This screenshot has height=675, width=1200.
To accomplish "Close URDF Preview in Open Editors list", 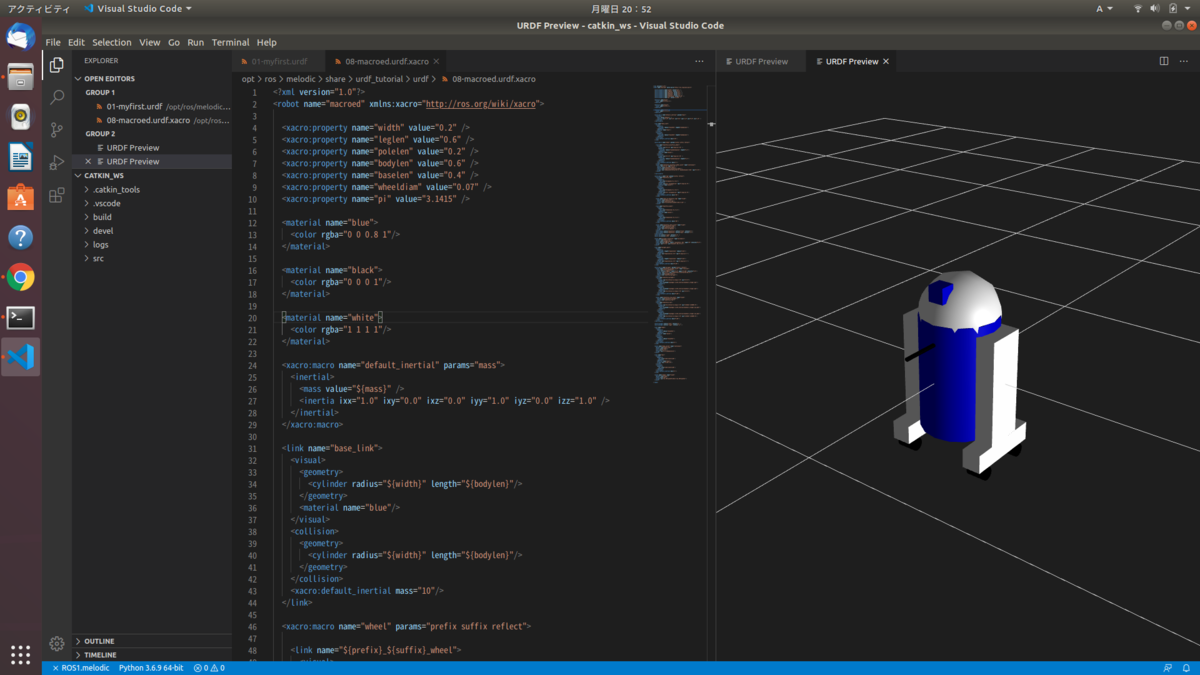I will coord(88,161).
